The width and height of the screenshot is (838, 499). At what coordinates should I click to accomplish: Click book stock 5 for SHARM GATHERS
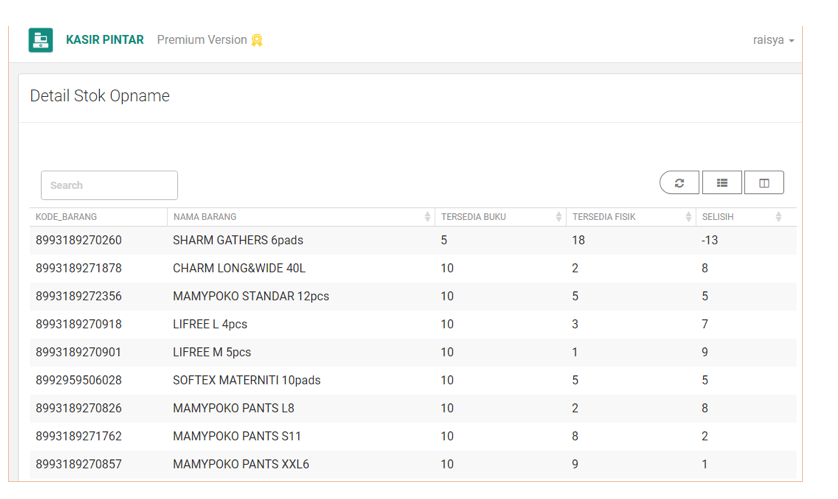pos(444,240)
